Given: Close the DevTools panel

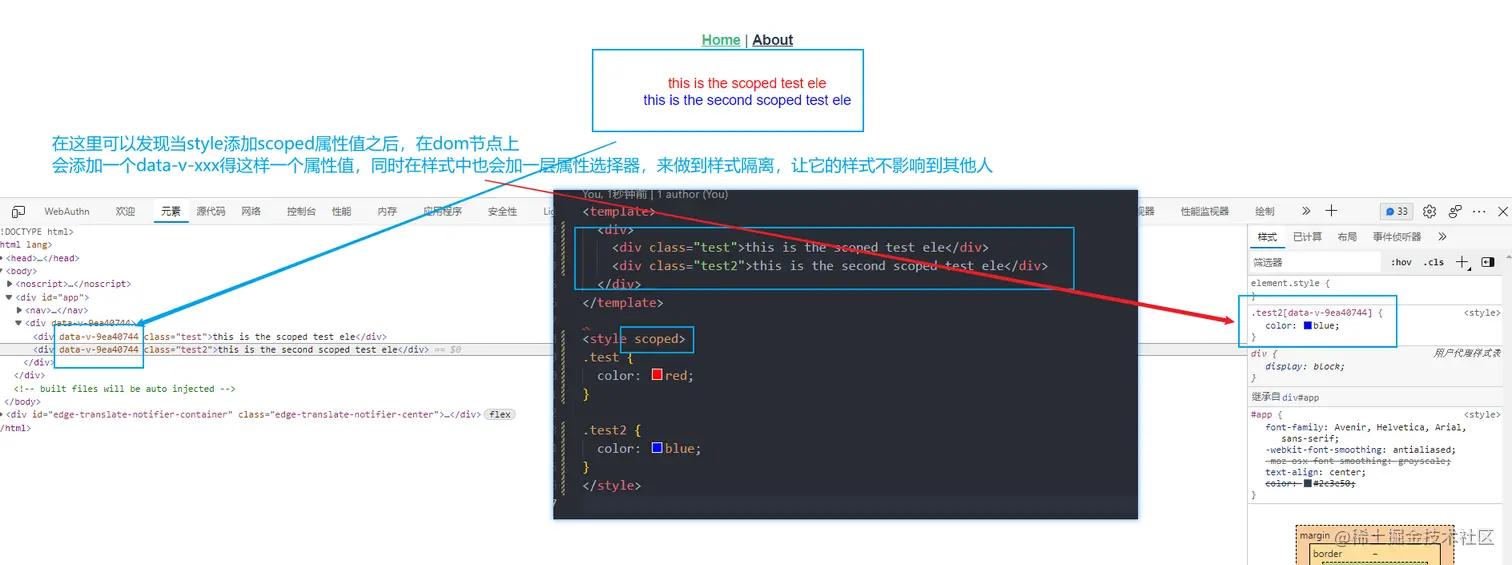Looking at the screenshot, I should [1503, 211].
